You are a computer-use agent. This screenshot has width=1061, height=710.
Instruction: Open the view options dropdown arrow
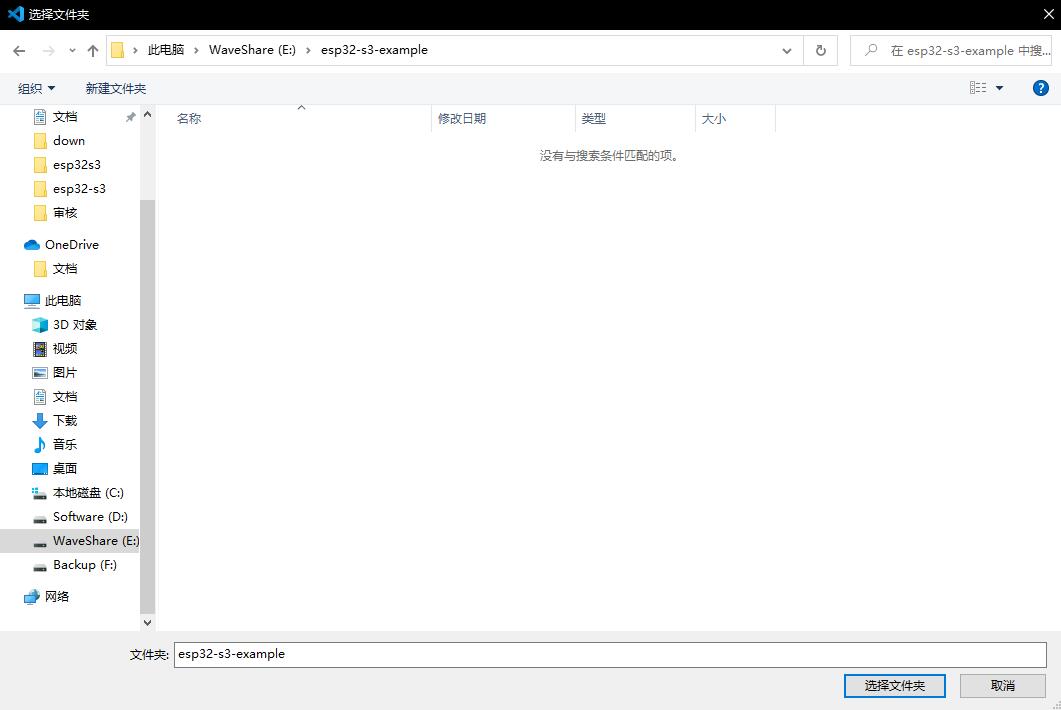[x=999, y=88]
